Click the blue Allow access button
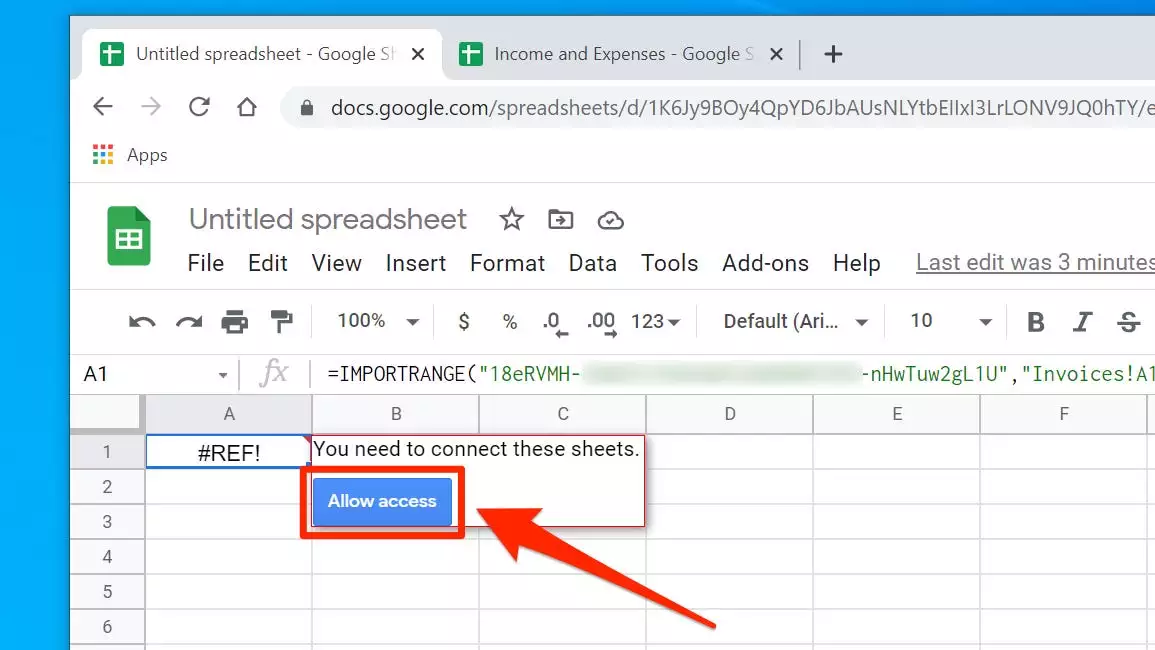Viewport: 1155px width, 650px height. pos(382,501)
